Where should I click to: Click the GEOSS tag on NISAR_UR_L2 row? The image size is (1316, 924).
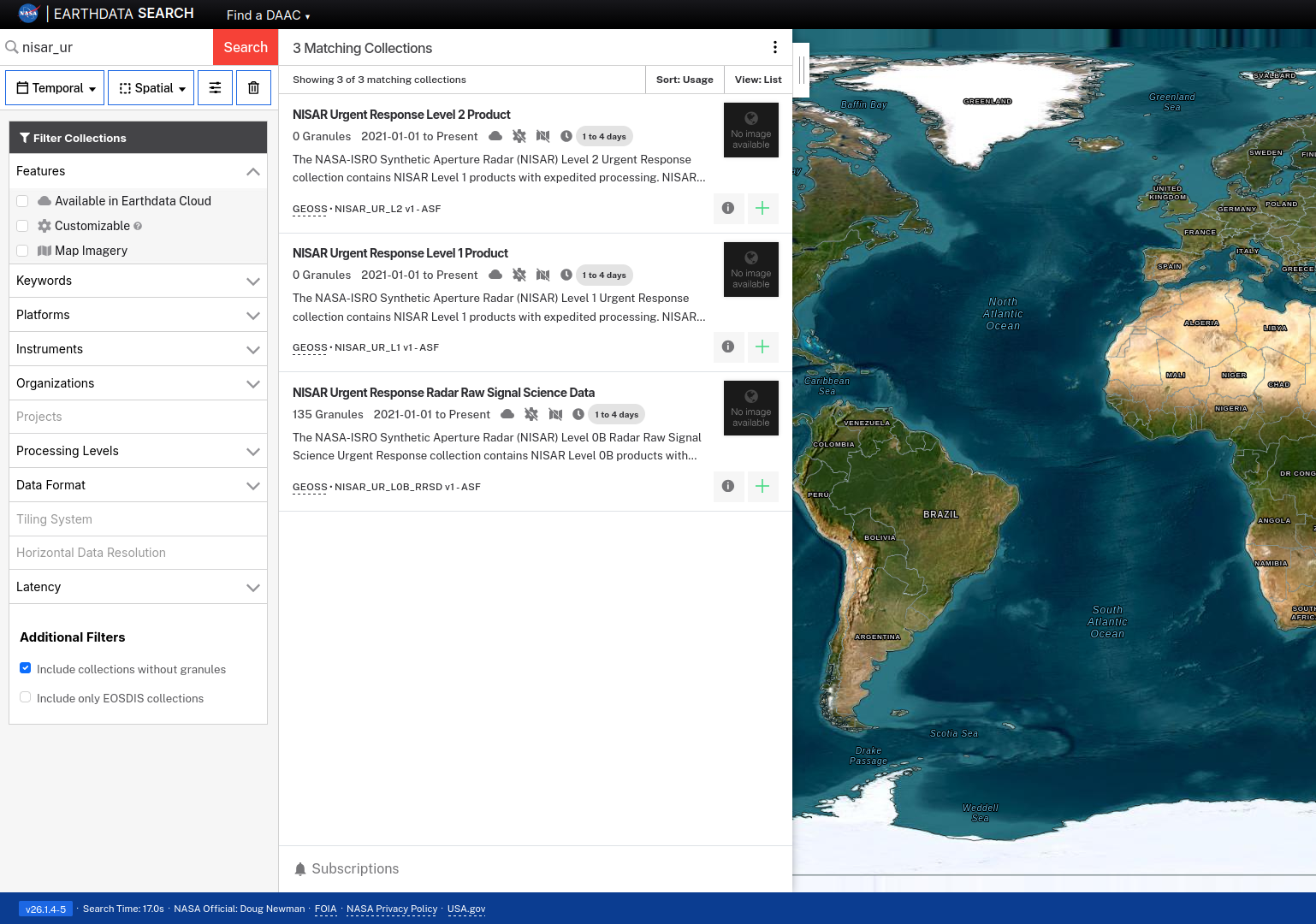click(x=310, y=209)
